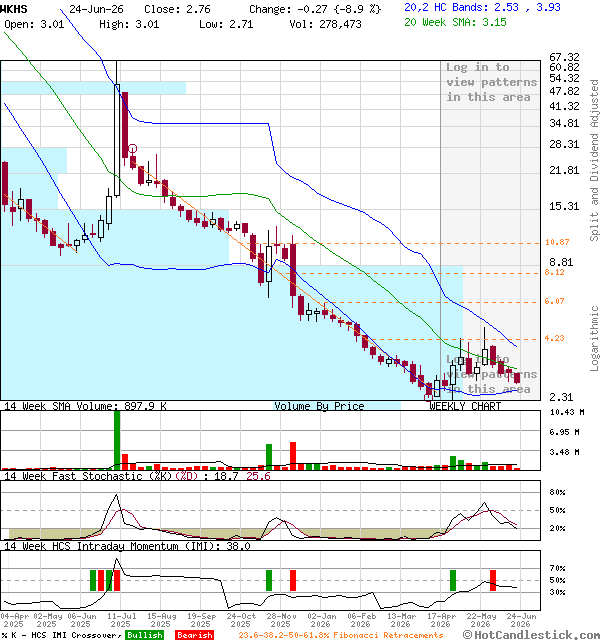Click the Logarithmic scale label
This screenshot has width=600, height=640.
coord(594,338)
